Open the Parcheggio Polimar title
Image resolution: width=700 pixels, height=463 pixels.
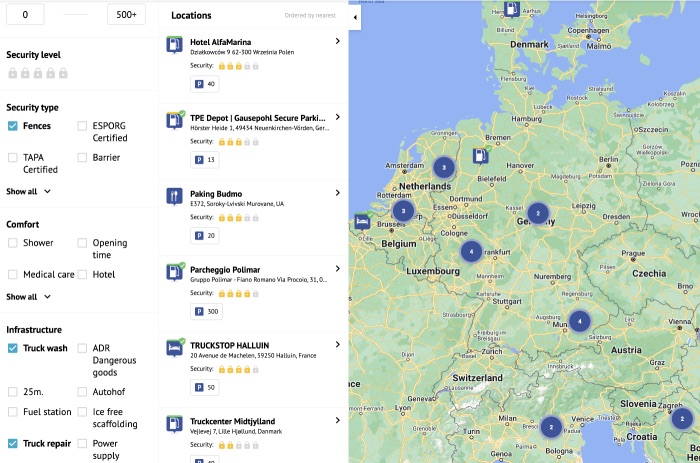click(x=225, y=270)
